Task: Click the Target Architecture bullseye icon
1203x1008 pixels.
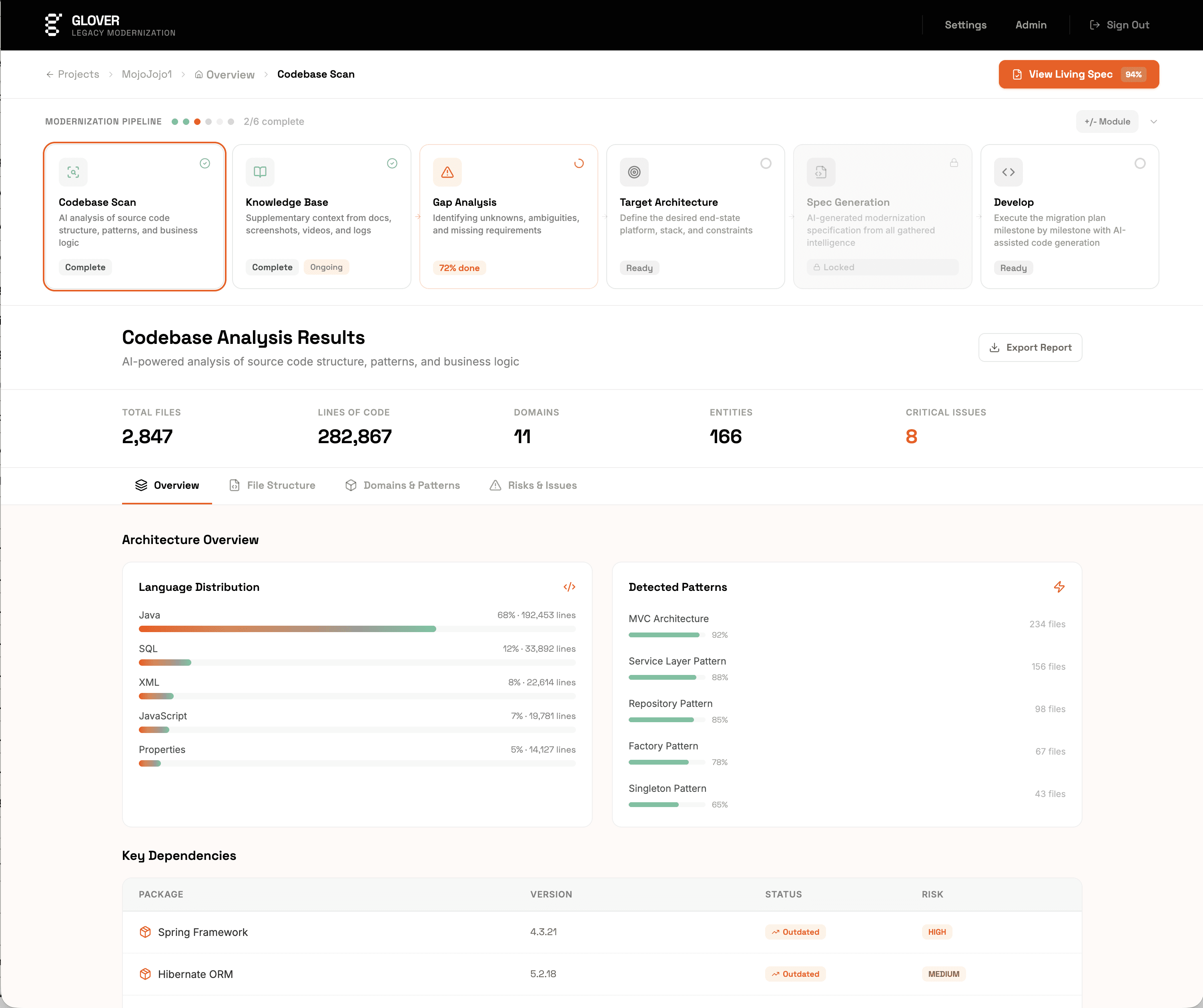Action: click(634, 172)
